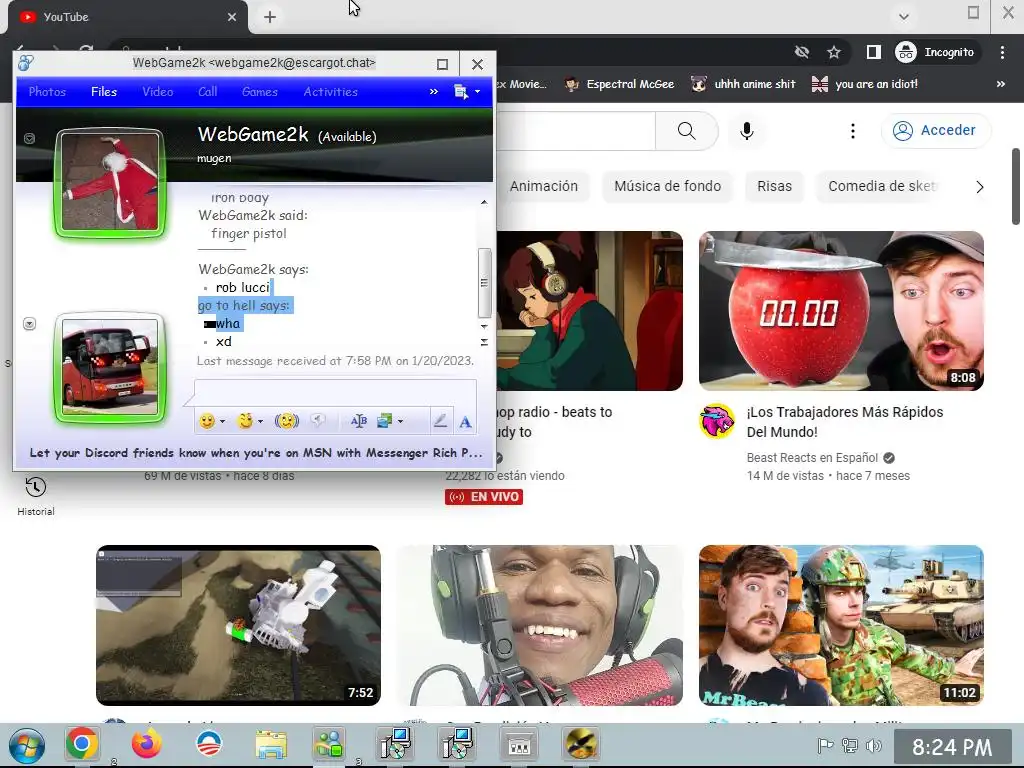Collapse WebGame2k's display picture

29,138
